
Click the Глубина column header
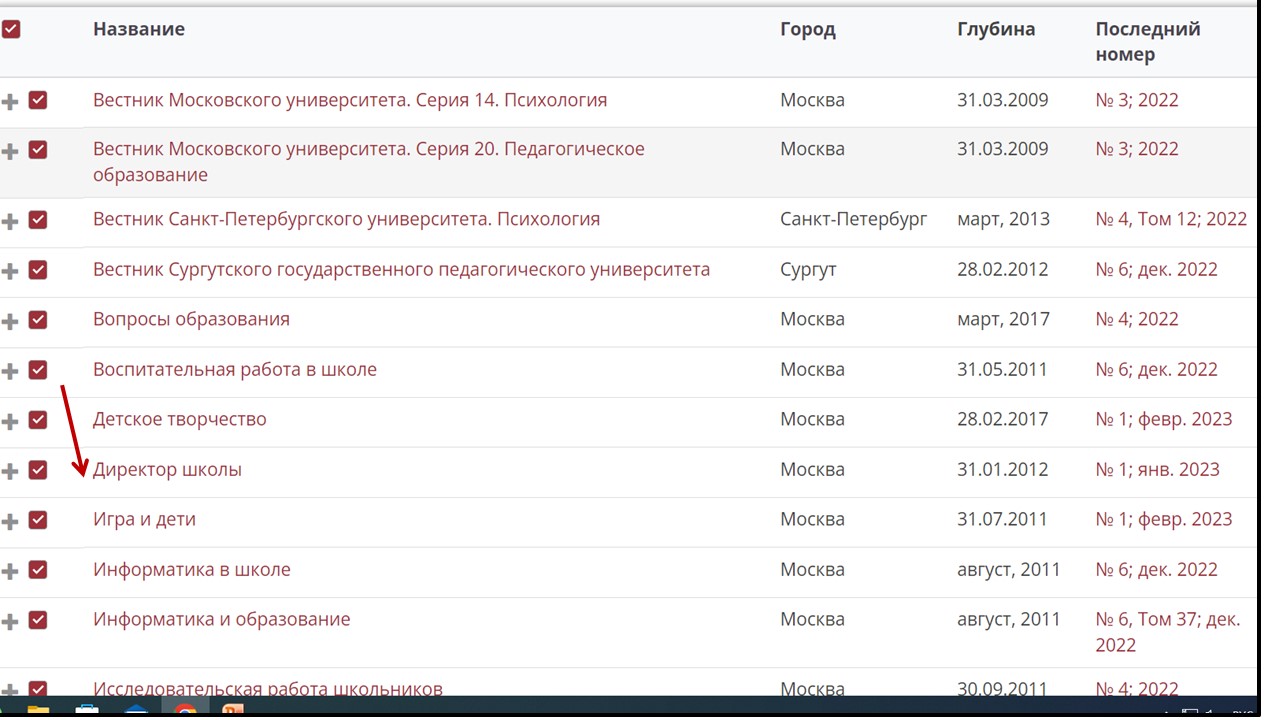tap(995, 29)
